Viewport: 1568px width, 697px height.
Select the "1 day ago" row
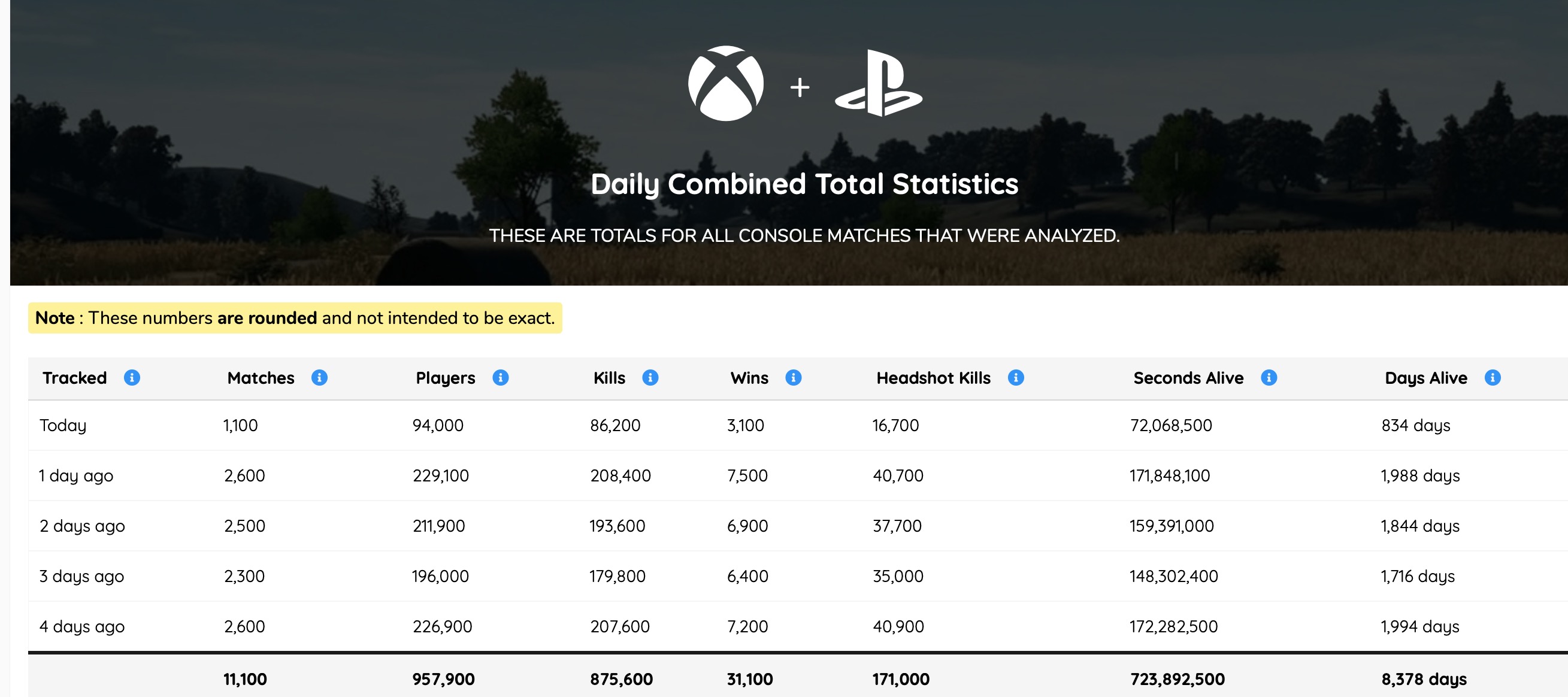click(76, 475)
